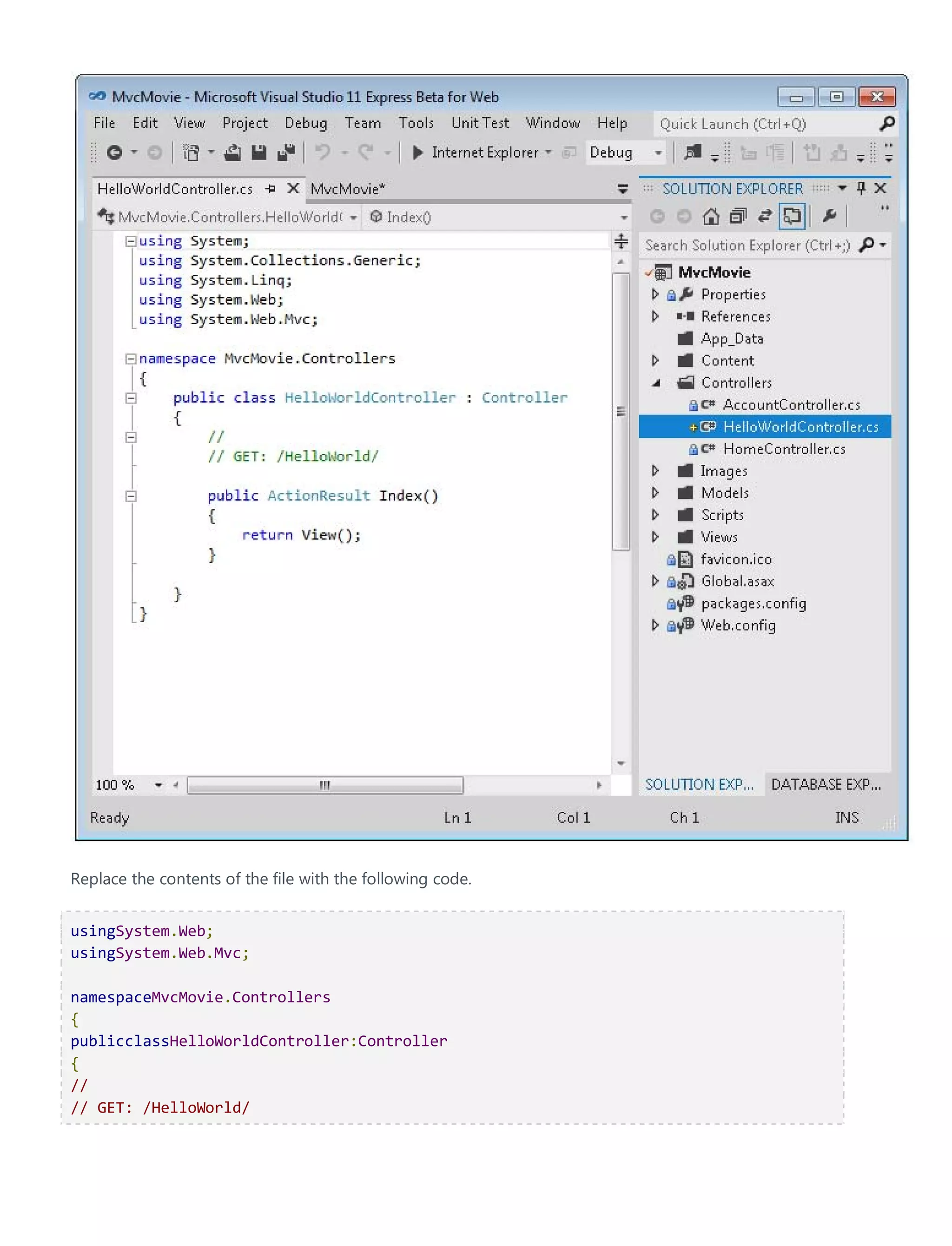Switch to the DATABASE EXP... bottom tab
The height and width of the screenshot is (1246, 952).
coord(826,784)
